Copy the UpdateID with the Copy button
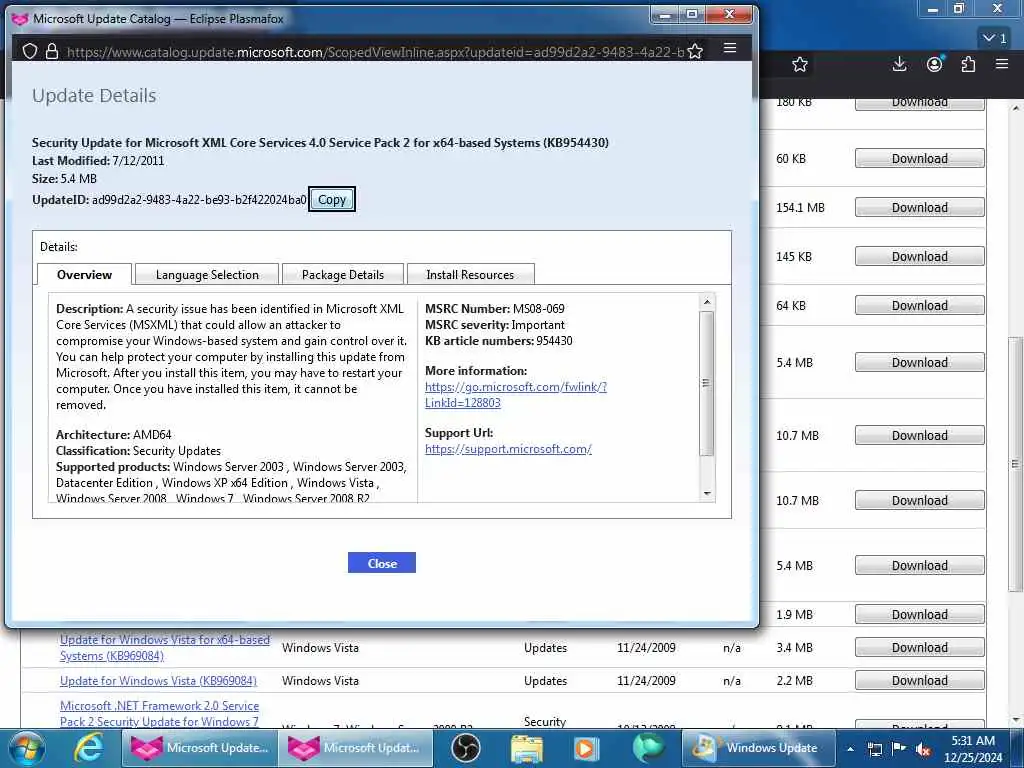The width and height of the screenshot is (1024, 768). coord(332,200)
